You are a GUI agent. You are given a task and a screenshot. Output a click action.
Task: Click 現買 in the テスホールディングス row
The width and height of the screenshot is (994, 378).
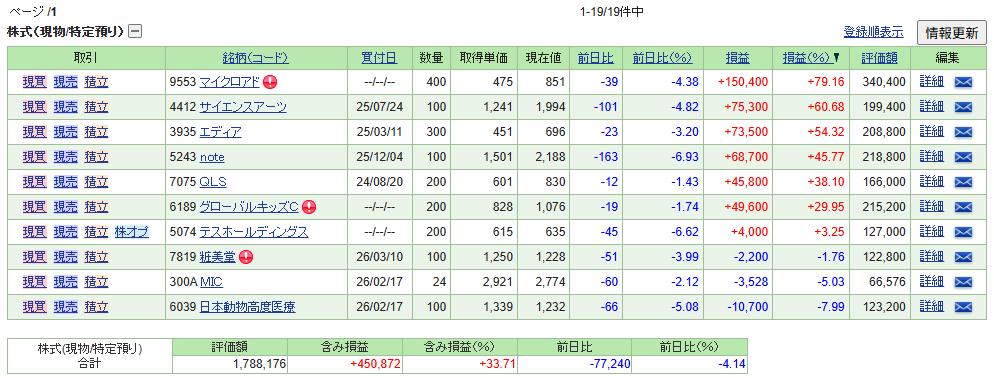34,232
